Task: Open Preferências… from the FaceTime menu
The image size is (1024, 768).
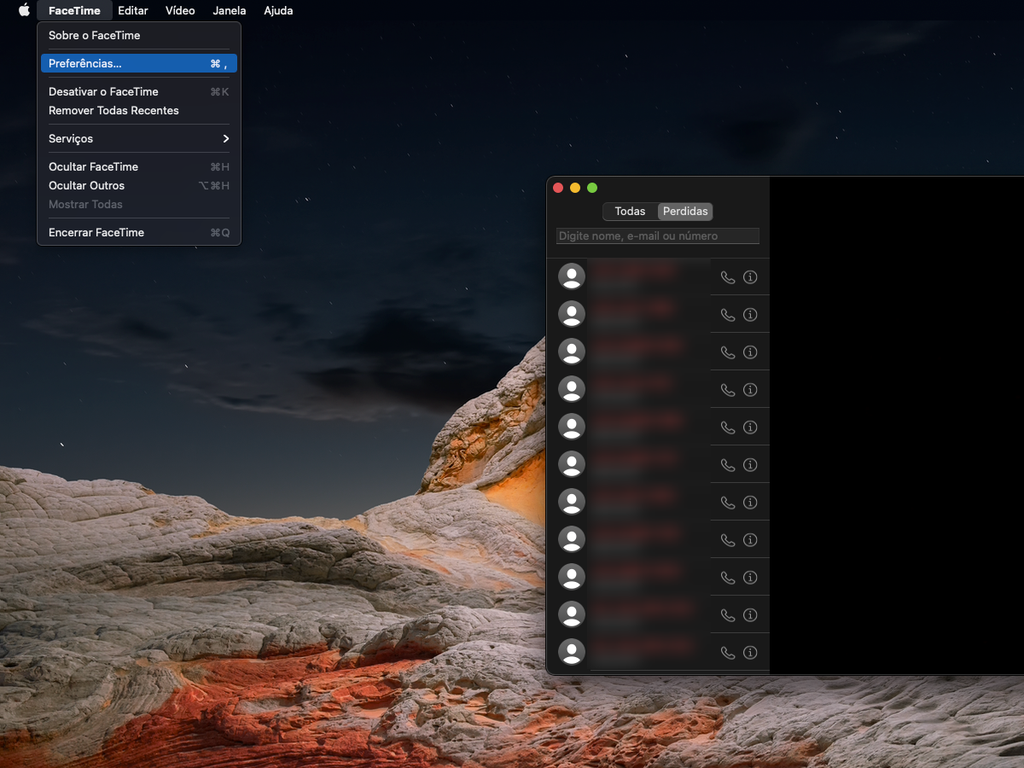Action: point(138,63)
